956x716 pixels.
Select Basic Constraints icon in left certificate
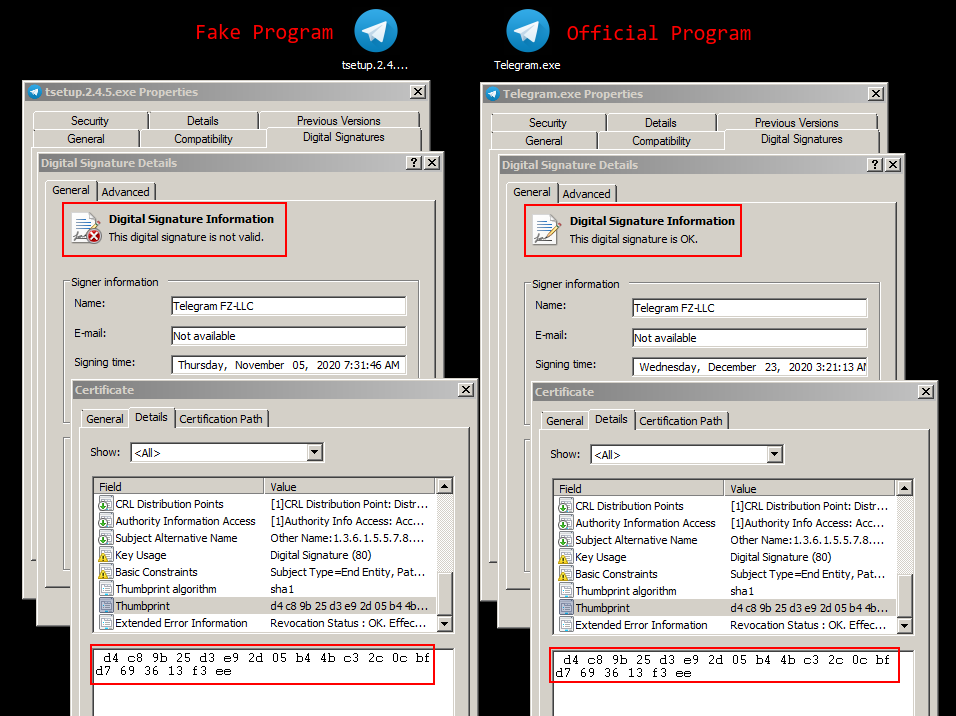pyautogui.click(x=105, y=573)
